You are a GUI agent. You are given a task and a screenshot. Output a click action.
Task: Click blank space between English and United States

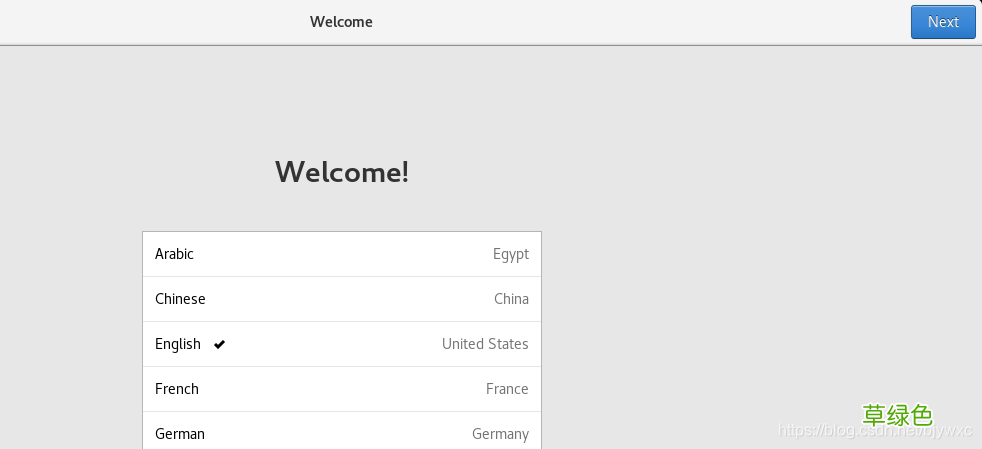[x=332, y=344]
